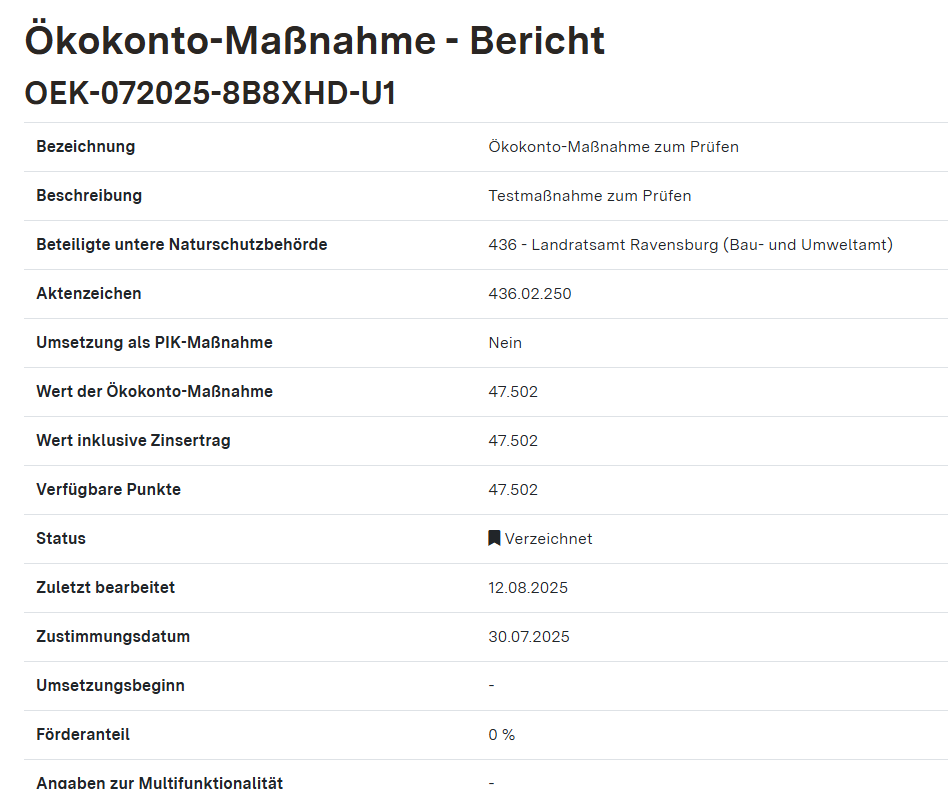
Task: Select the Zustimmungsdatum date 30.07.2025
Action: [529, 637]
